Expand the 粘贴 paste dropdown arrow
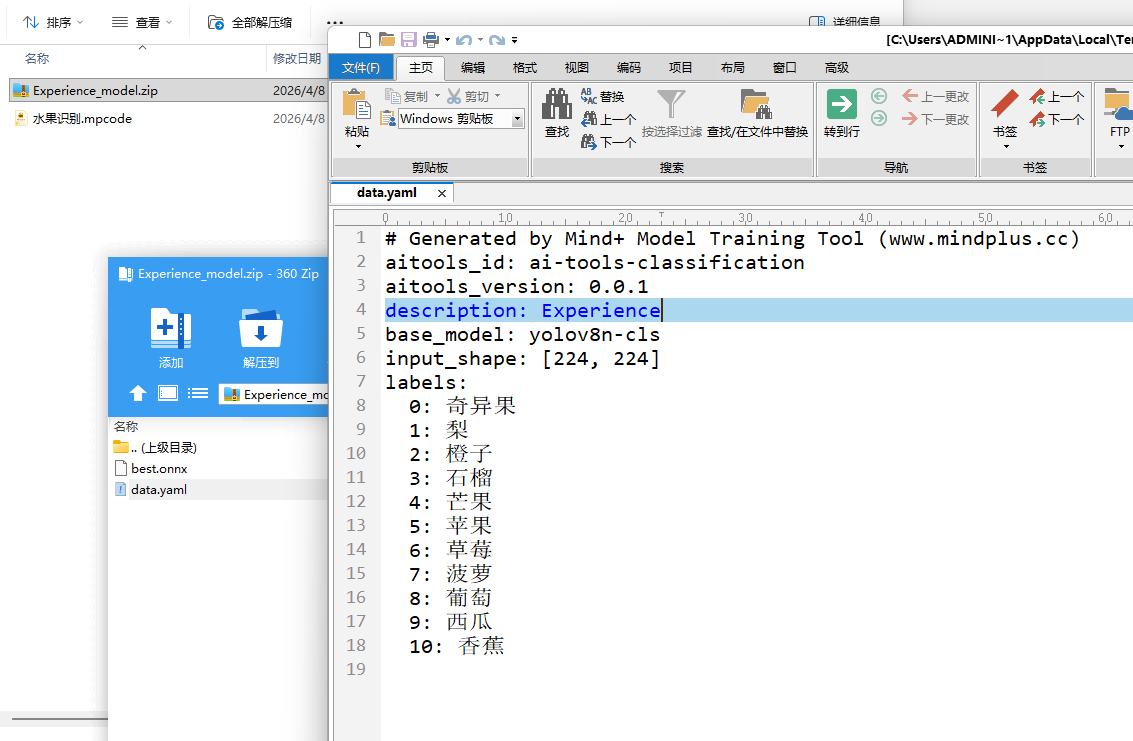This screenshot has width=1133, height=741. tap(357, 146)
